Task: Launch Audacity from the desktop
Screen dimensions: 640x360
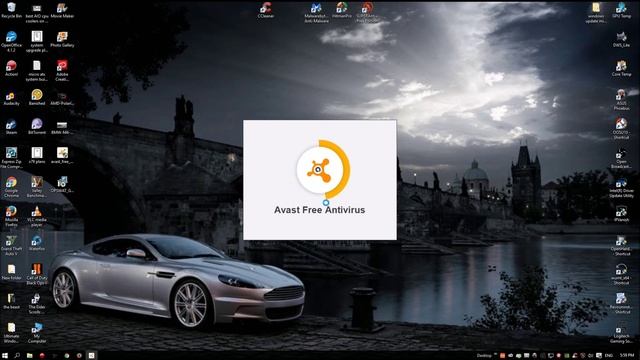Action: coord(11,98)
